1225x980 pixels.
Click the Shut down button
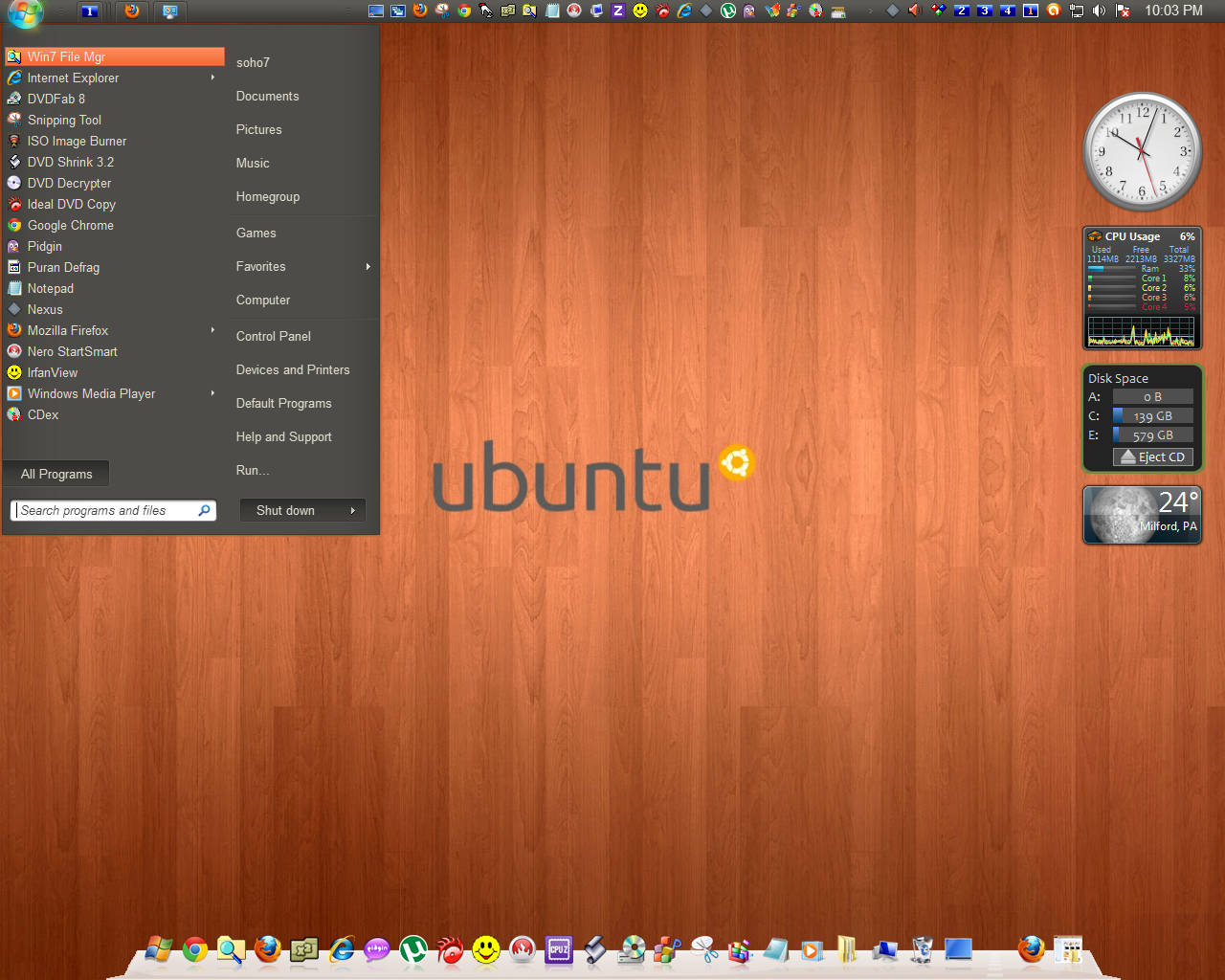(291, 510)
